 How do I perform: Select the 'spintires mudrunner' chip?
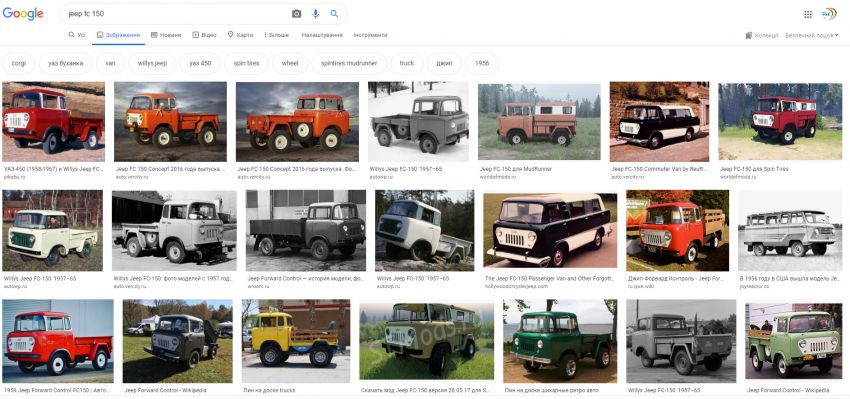point(349,63)
